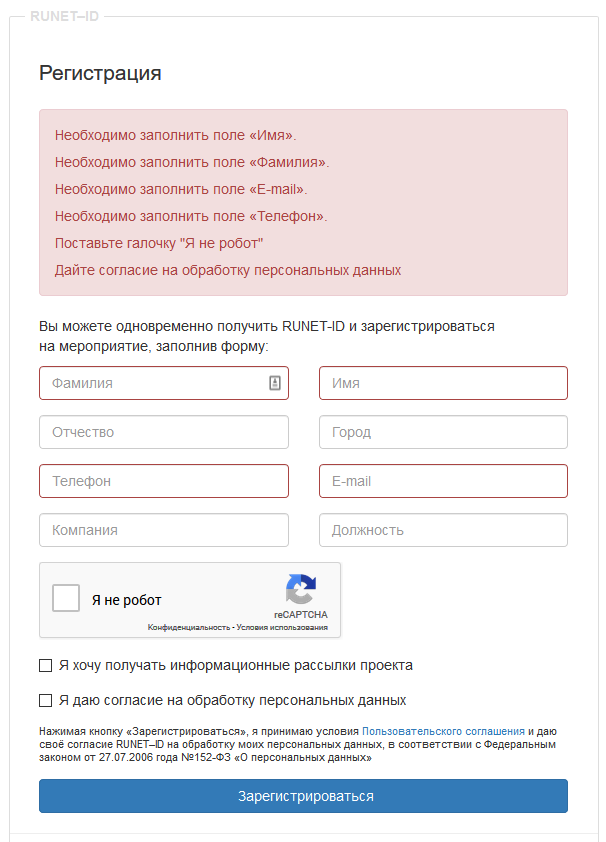Screen dimensions: 606x842
Task: Click the E-mail input field
Action: click(x=442, y=481)
